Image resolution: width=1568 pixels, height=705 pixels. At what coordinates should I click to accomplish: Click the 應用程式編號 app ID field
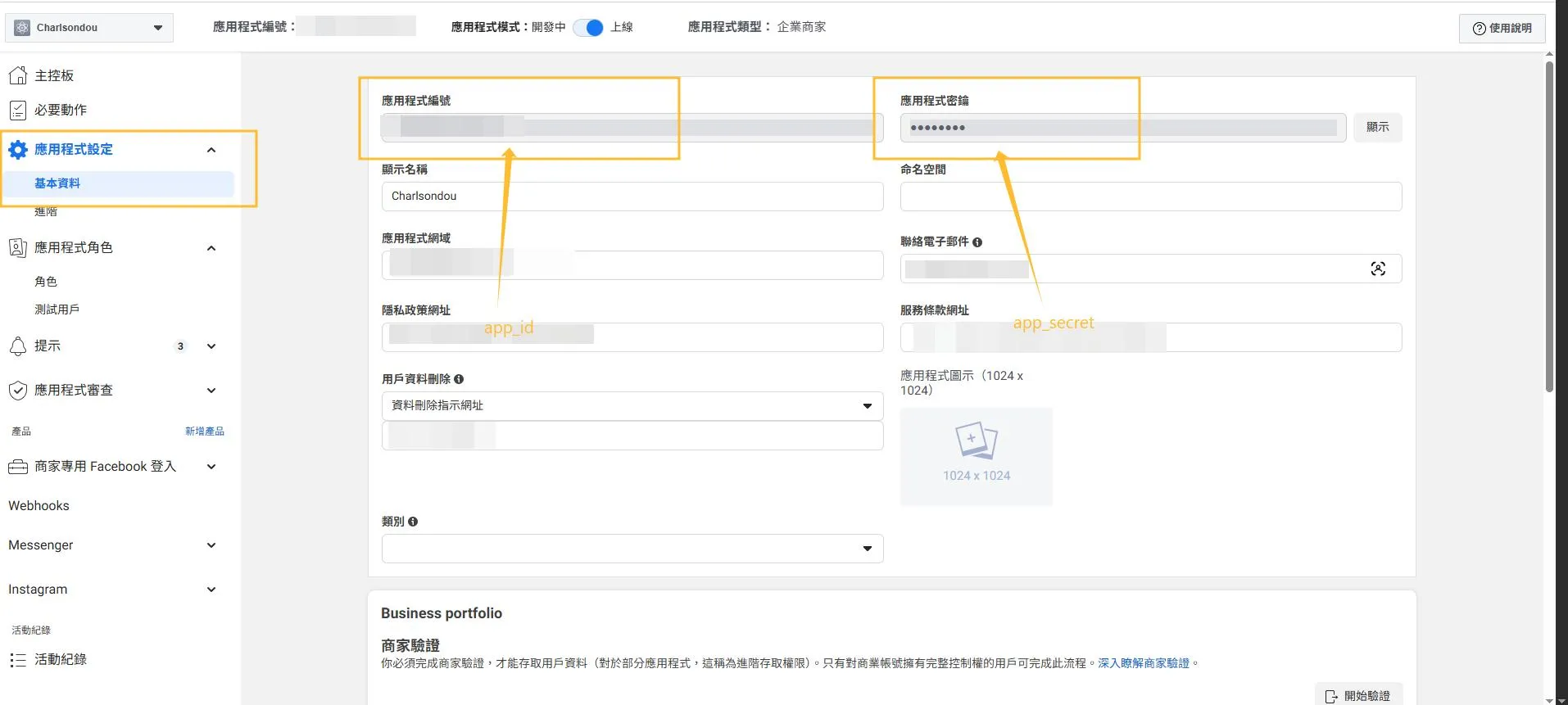coord(632,128)
